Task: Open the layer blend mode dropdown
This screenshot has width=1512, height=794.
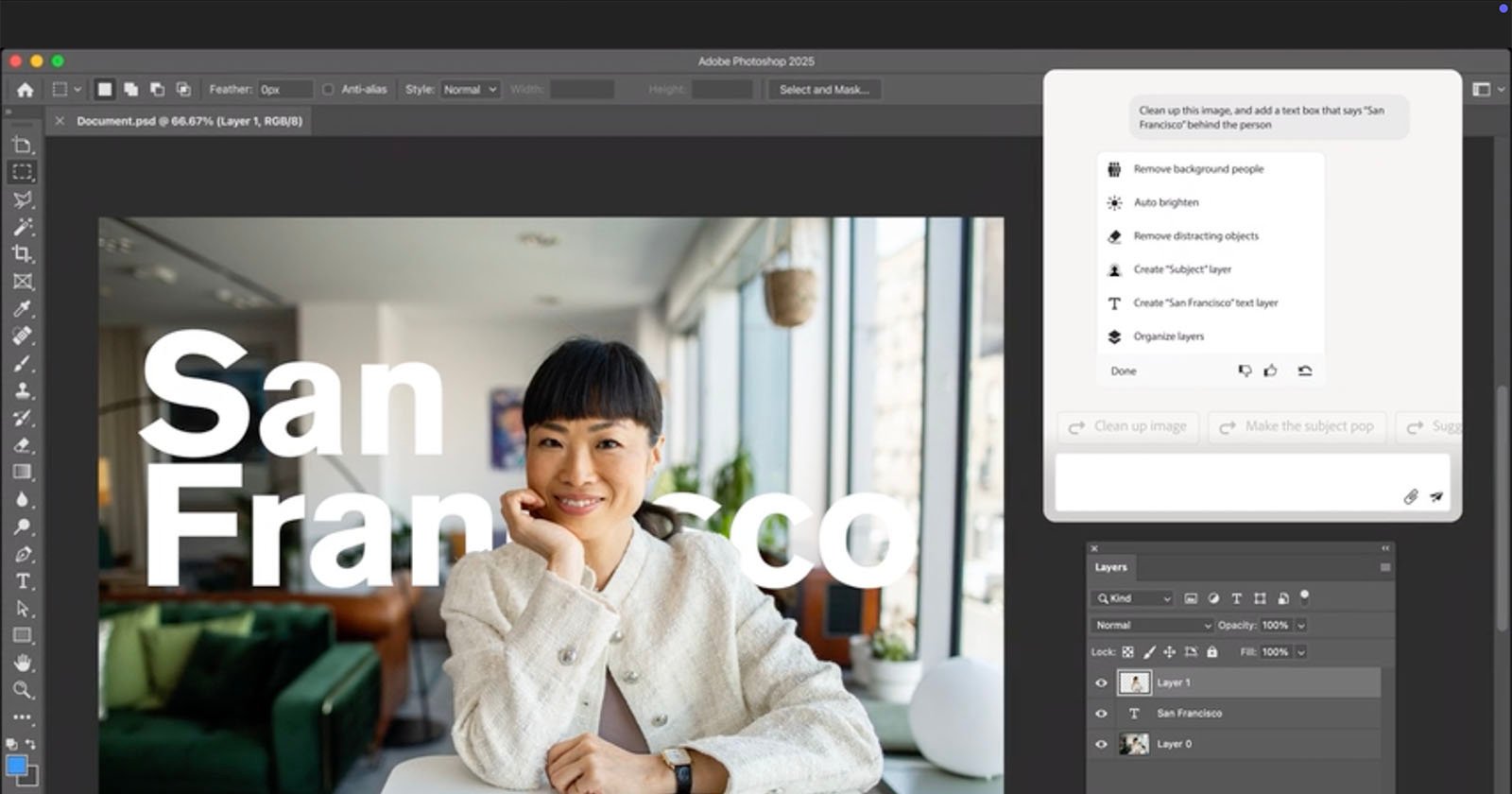Action: coord(1152,625)
